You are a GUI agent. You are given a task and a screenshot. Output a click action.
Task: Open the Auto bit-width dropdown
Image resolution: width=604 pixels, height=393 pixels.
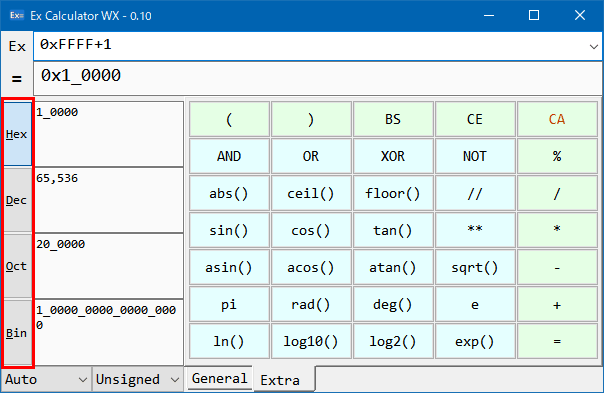click(x=46, y=380)
